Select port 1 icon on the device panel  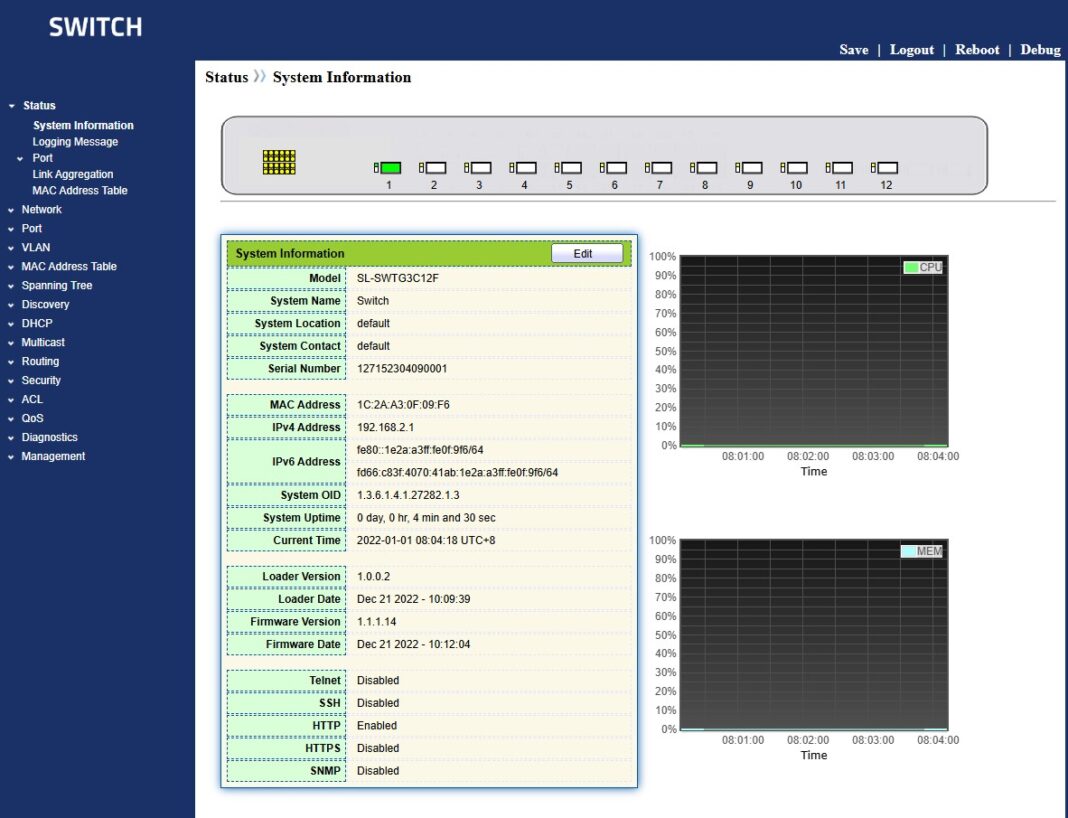(390, 167)
